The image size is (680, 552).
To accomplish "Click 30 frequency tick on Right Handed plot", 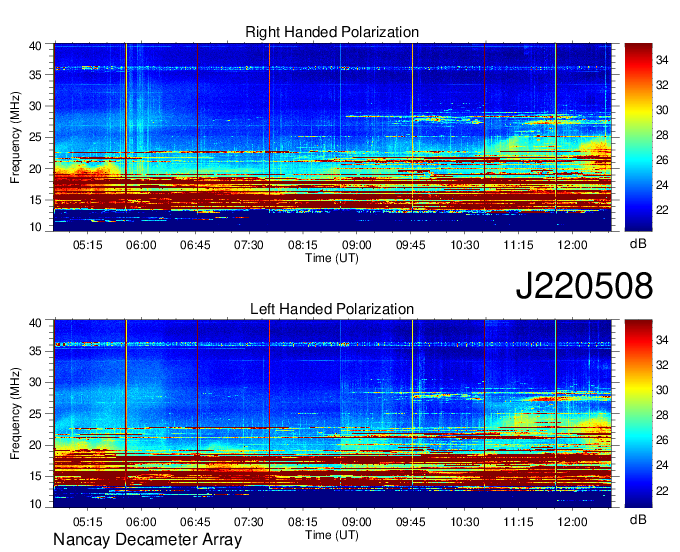I will click(35, 106).
